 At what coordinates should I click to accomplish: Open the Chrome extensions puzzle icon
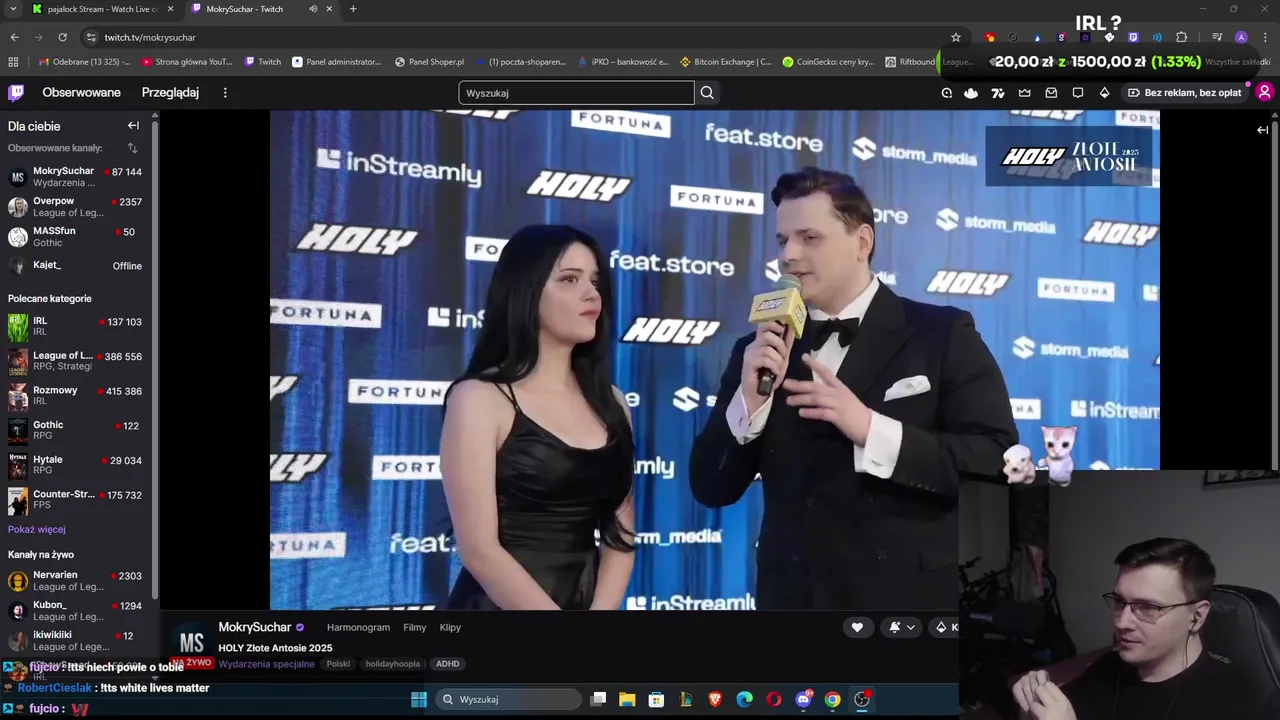coord(1181,37)
